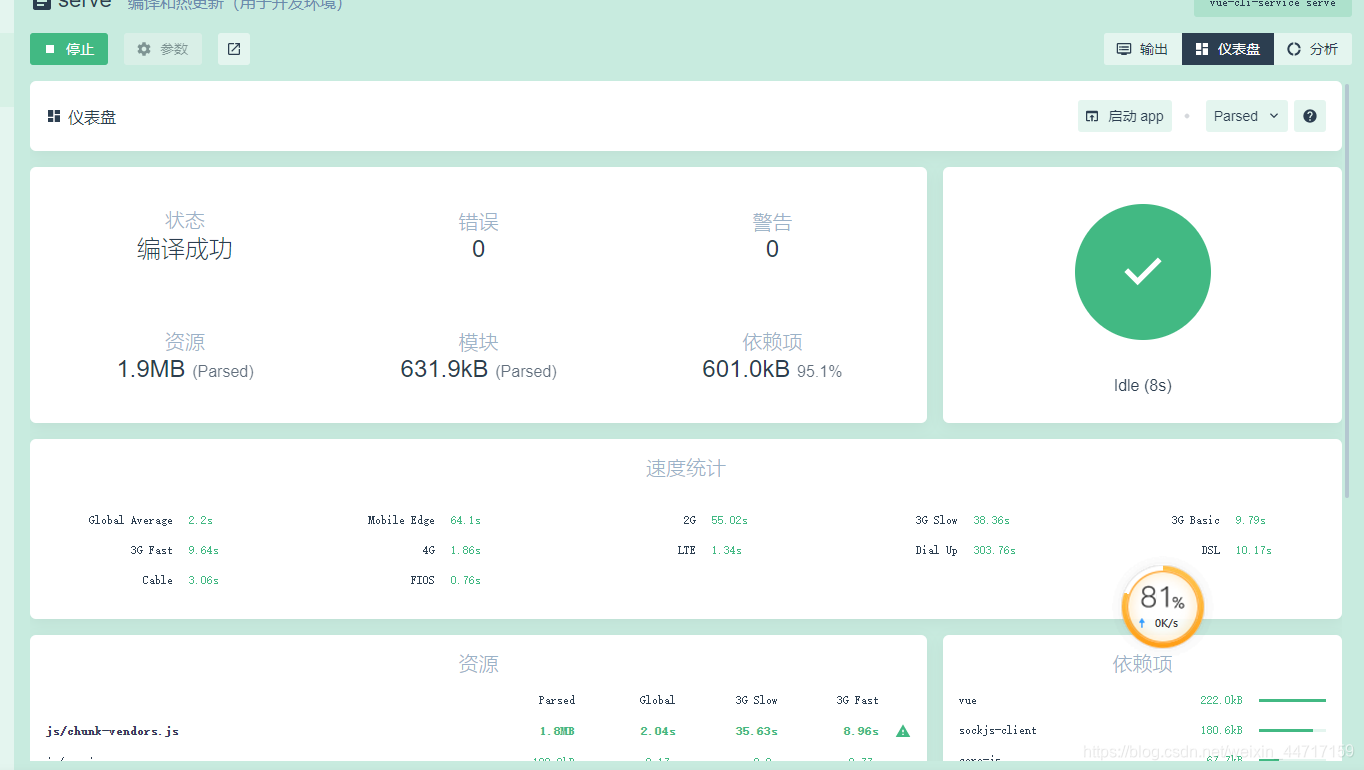Screen dimensions: 1364x770
Task: Click the Global Average 2.2s speed stat
Action: pyautogui.click(x=150, y=520)
